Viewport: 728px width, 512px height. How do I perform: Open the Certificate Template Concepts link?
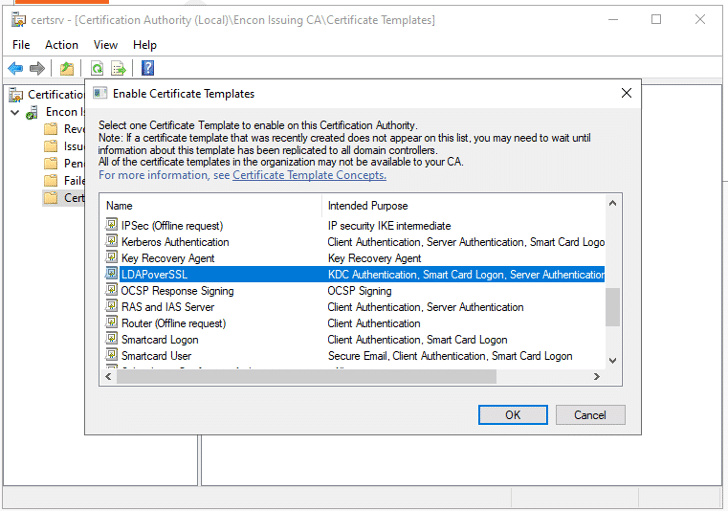click(309, 175)
